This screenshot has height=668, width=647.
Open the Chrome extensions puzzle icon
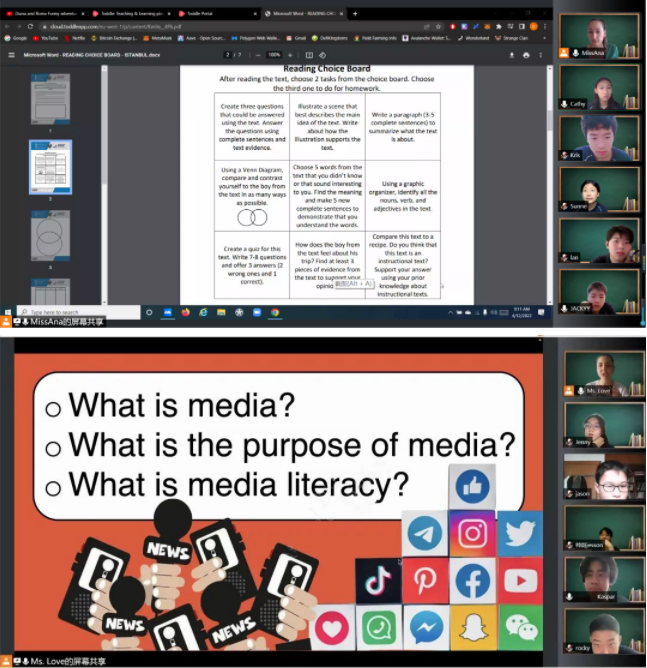pyautogui.click(x=499, y=26)
